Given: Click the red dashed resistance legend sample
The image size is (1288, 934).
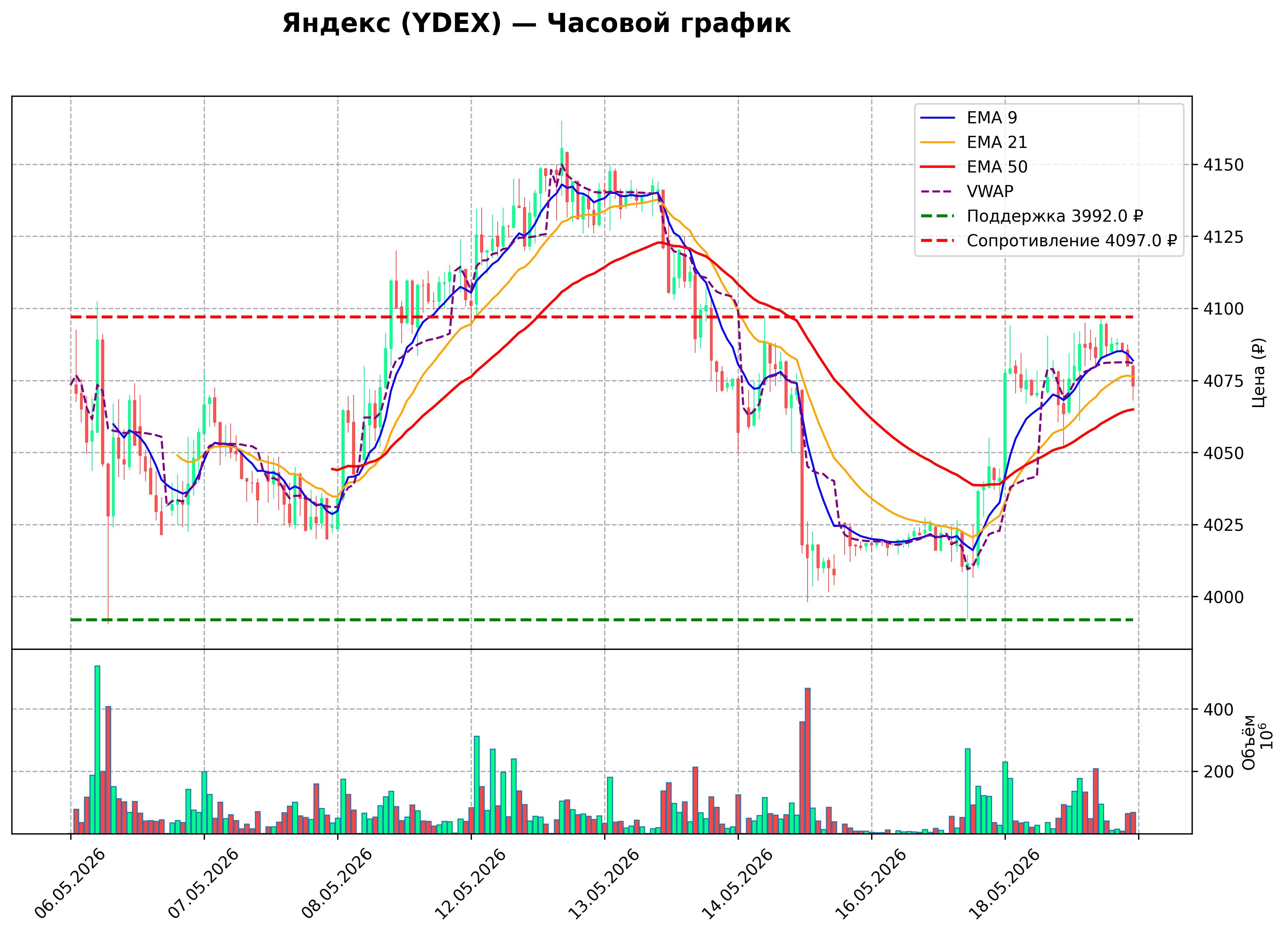Looking at the screenshot, I should [938, 241].
